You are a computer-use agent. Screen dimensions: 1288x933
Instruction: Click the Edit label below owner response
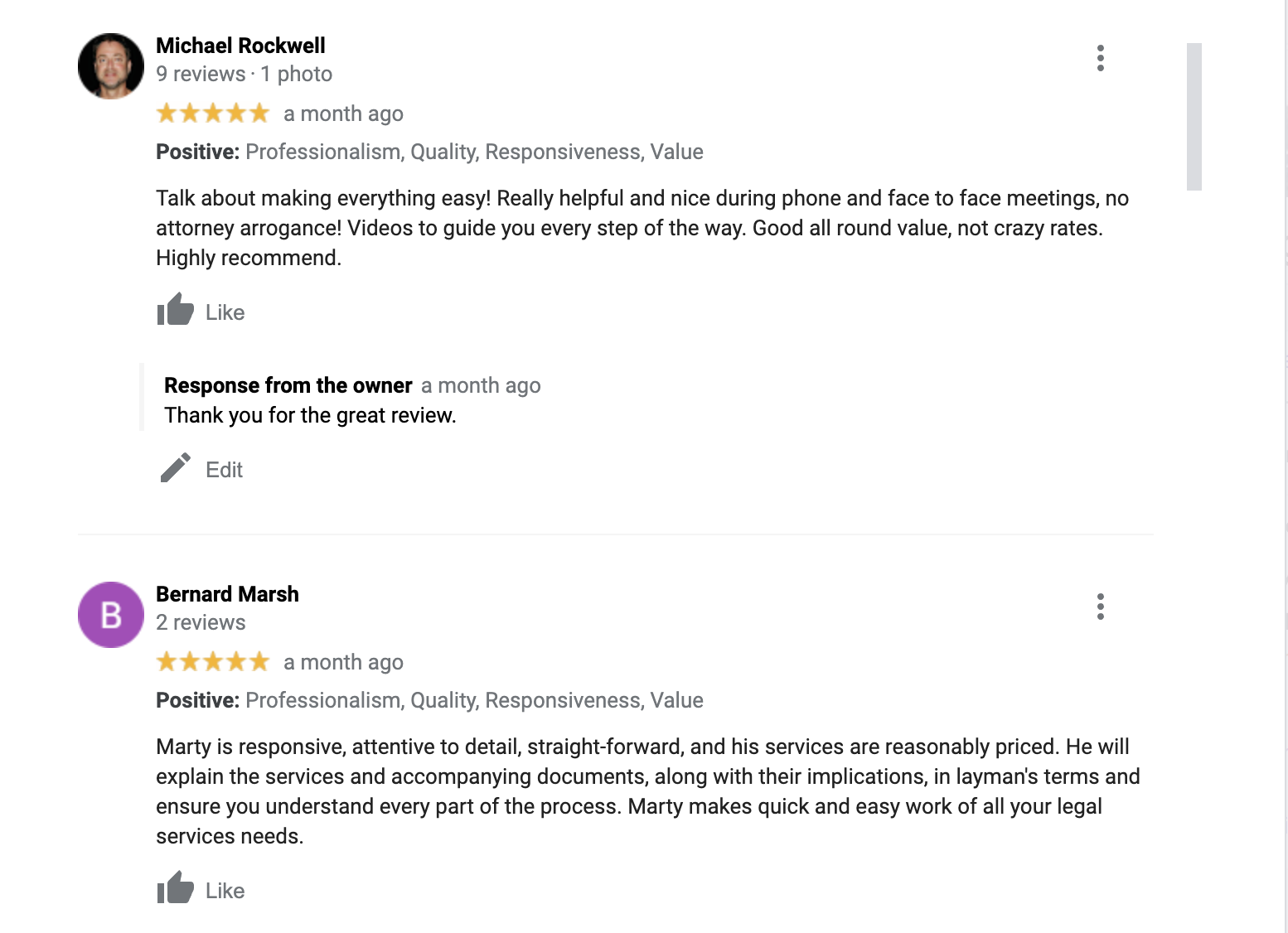click(224, 470)
